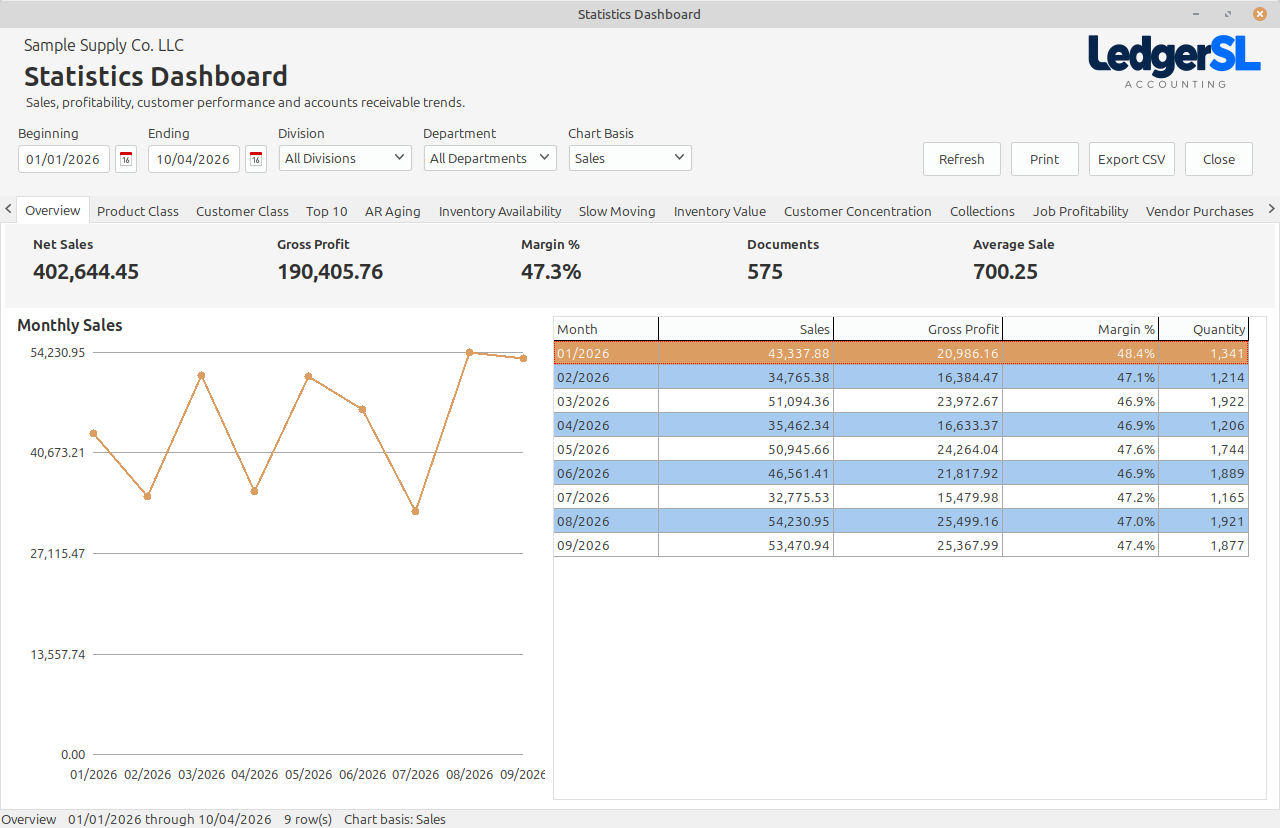Viewport: 1280px width, 828px height.
Task: Sort by the Margin % column header
Action: tap(1080, 329)
